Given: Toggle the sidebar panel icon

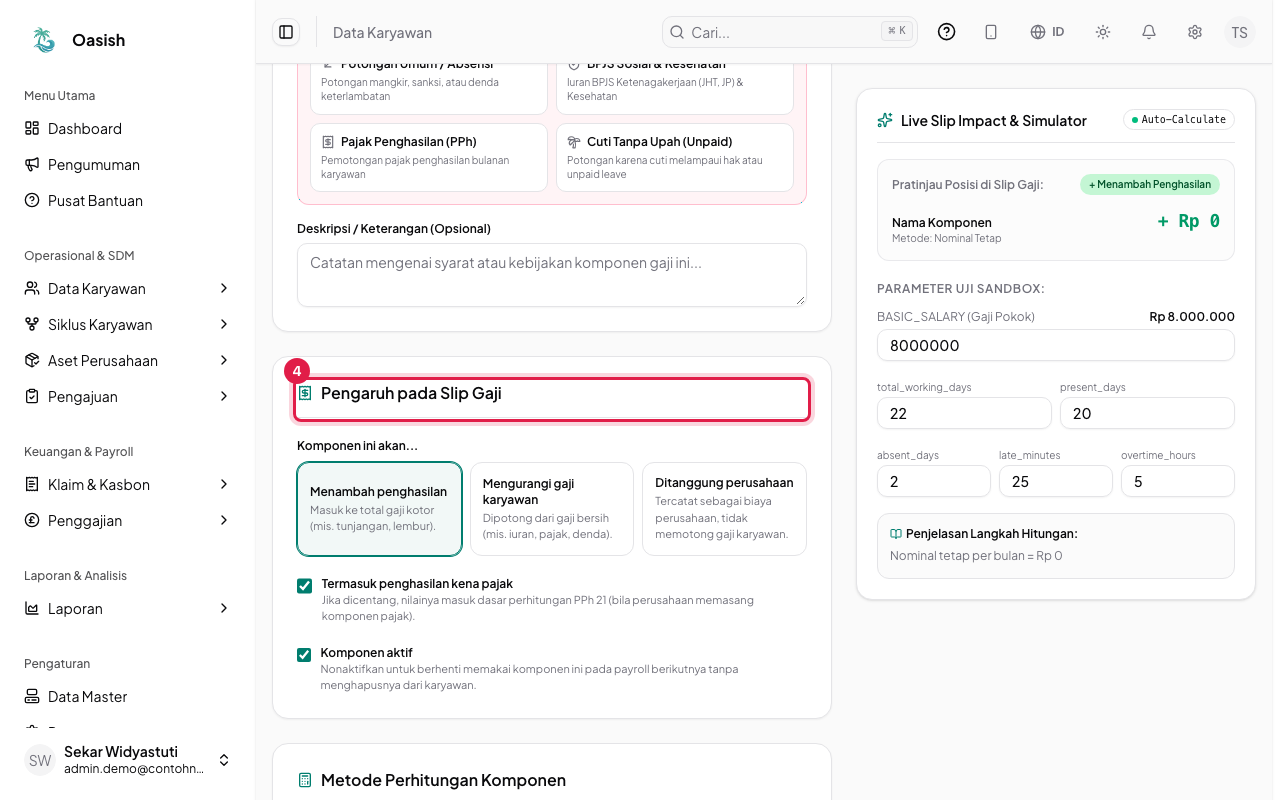Looking at the screenshot, I should point(286,32).
